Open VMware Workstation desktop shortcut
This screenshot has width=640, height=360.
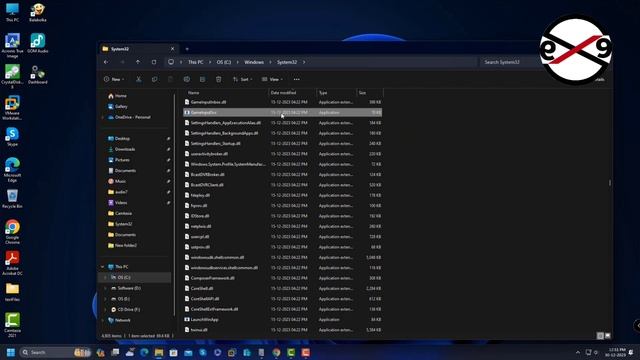click(12, 108)
